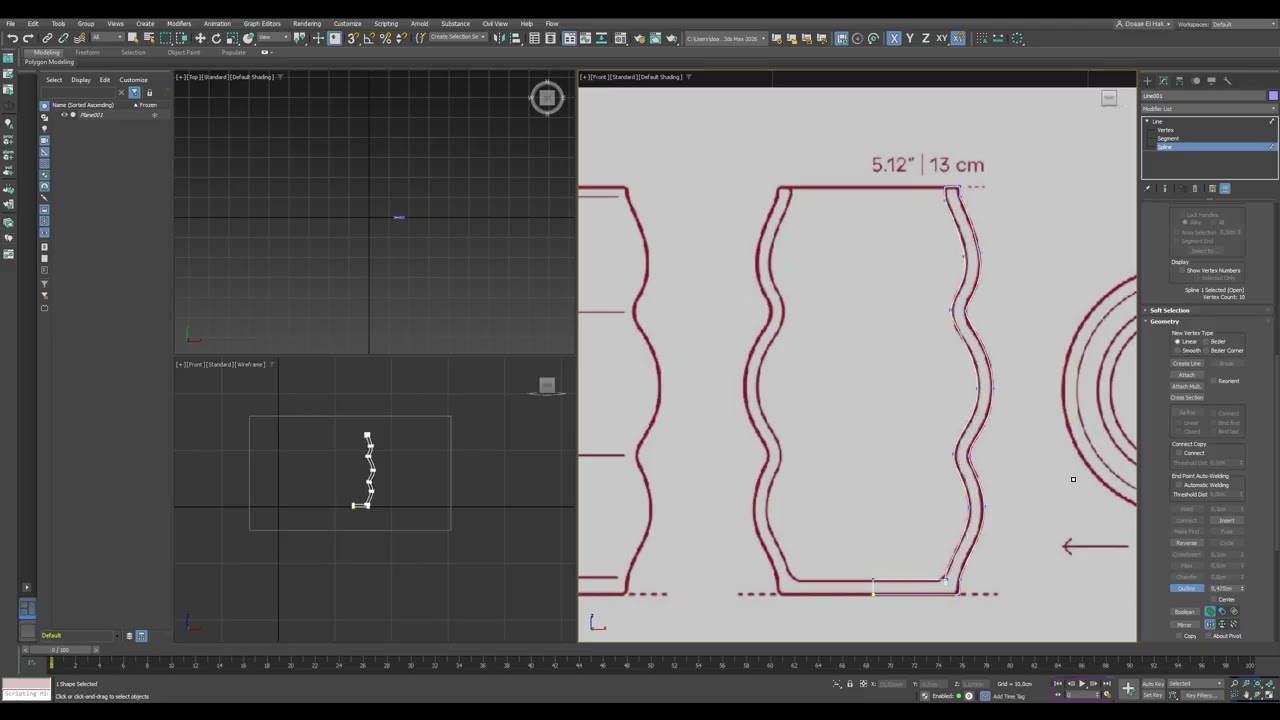
Task: Click the Configure Modifier Sets icon
Action: 1212,188
